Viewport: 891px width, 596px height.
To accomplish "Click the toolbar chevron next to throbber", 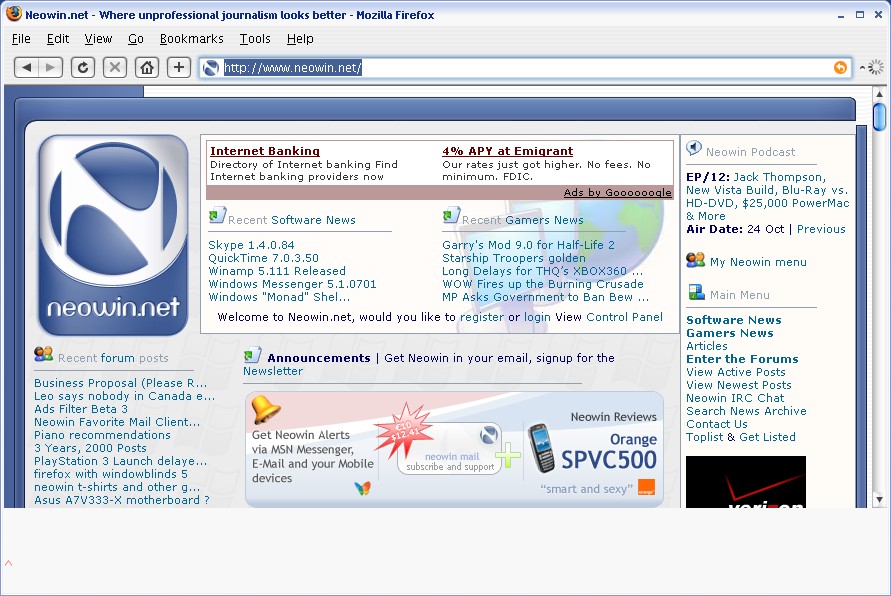I will (x=862, y=68).
